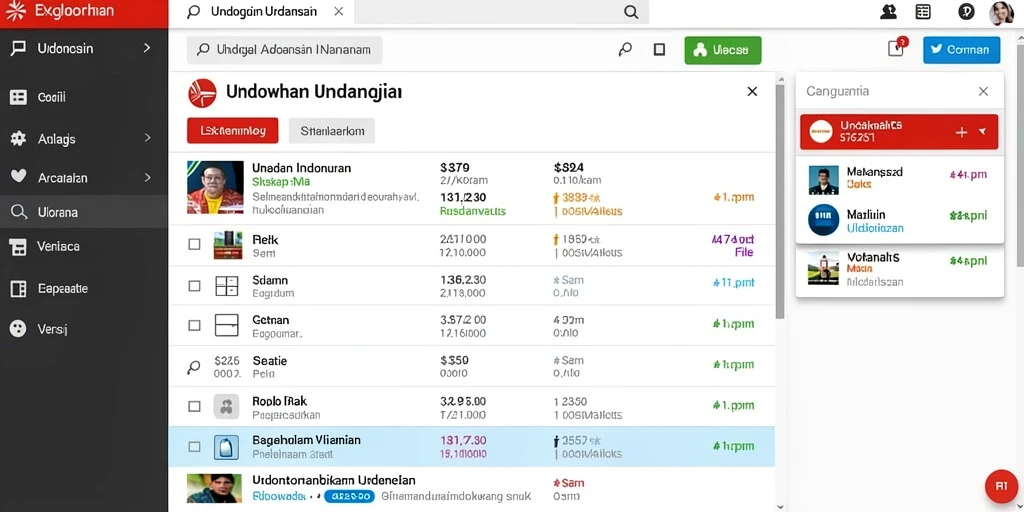Close the Canguantia panel
1024x512 pixels.
[983, 91]
